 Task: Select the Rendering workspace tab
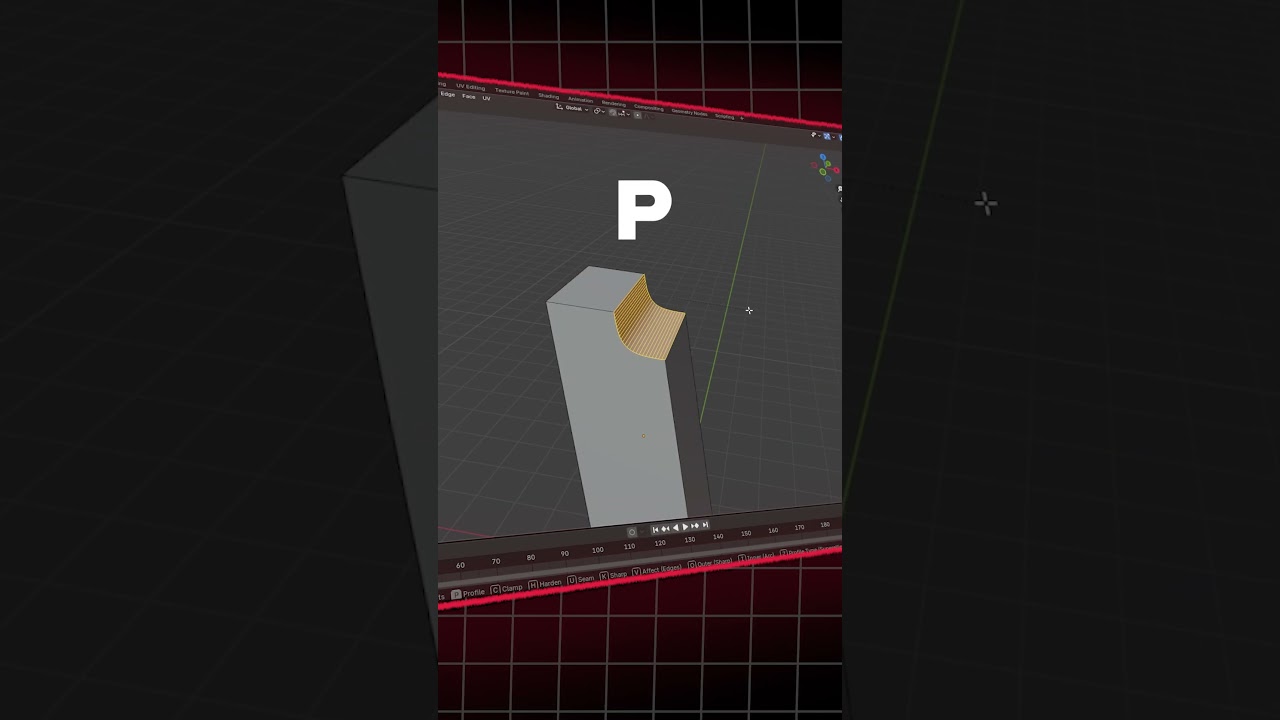click(614, 103)
